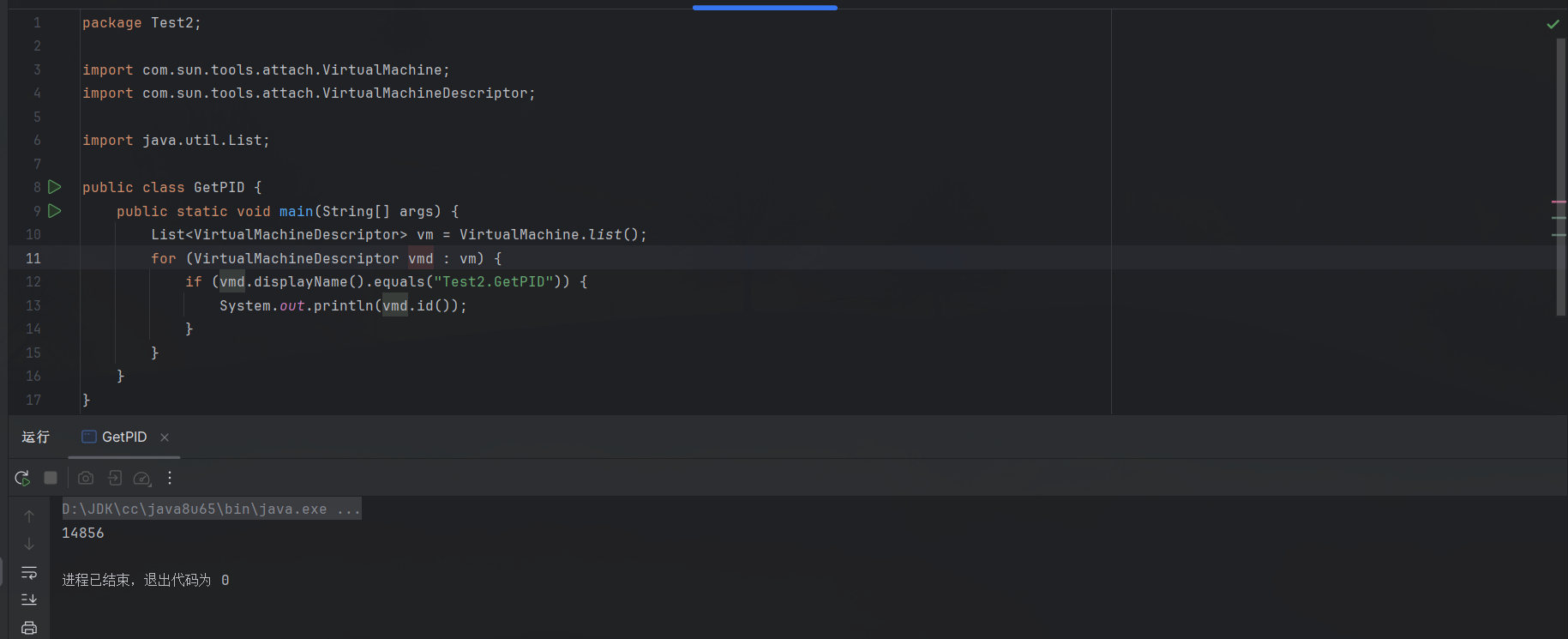The image size is (1568, 639).
Task: Click the string literal "Test2.GetPID"
Action: point(494,282)
